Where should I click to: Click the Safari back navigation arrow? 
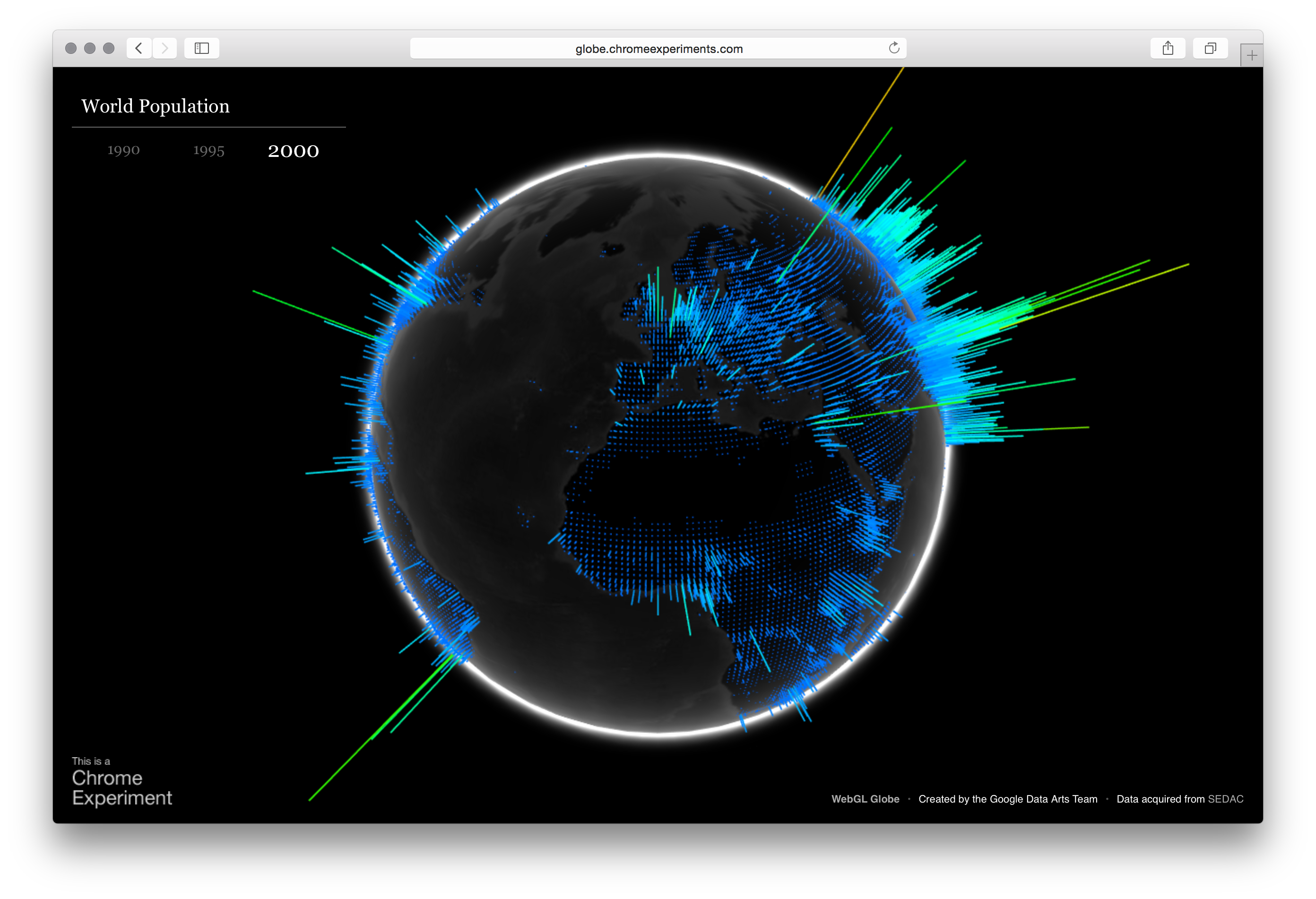coord(139,48)
